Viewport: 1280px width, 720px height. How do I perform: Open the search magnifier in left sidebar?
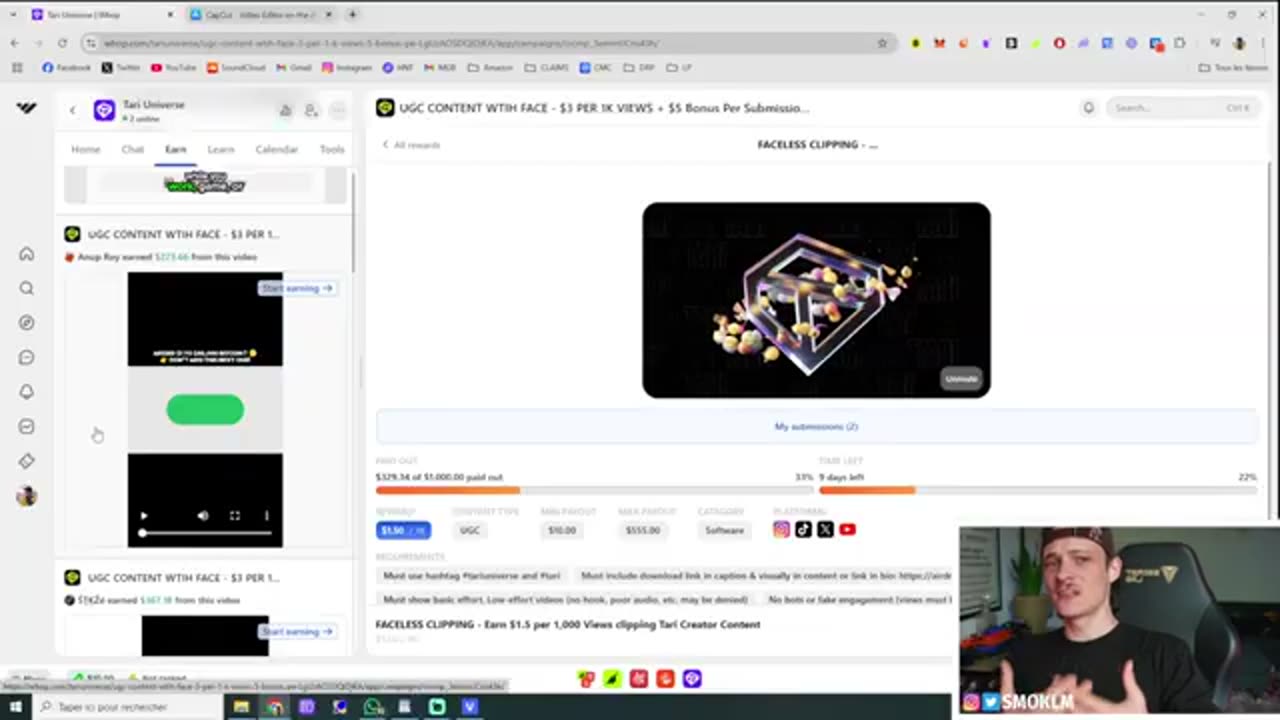pos(27,288)
